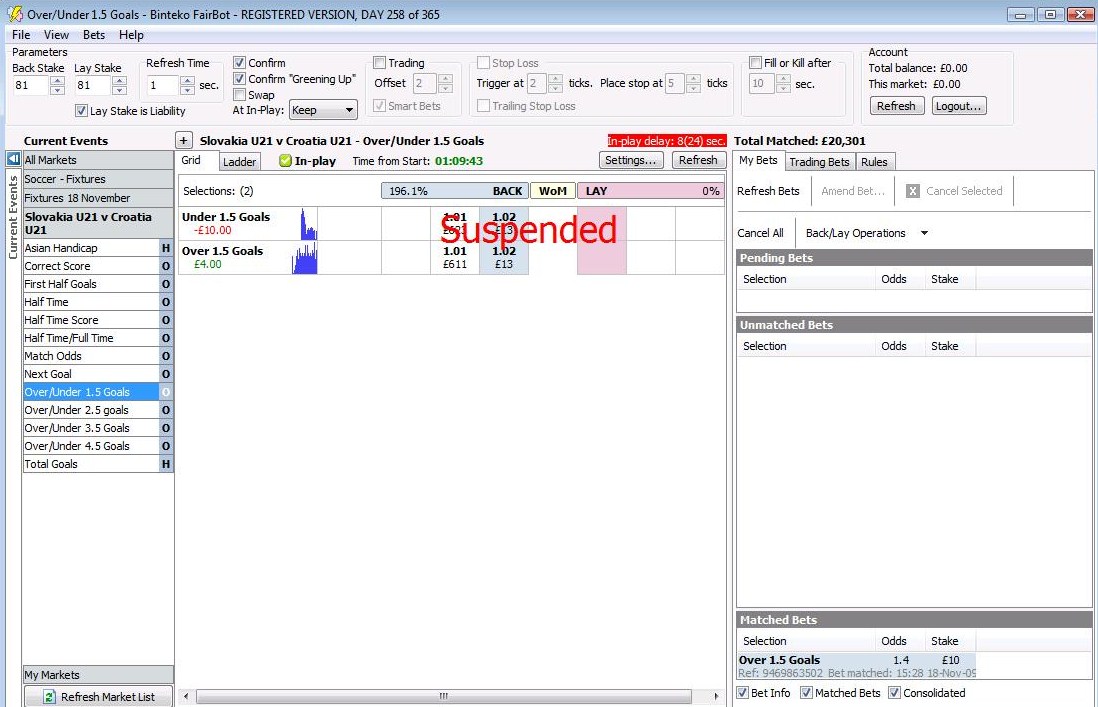This screenshot has height=707, width=1098.
Task: Open the My Markets section
Action: click(98, 676)
